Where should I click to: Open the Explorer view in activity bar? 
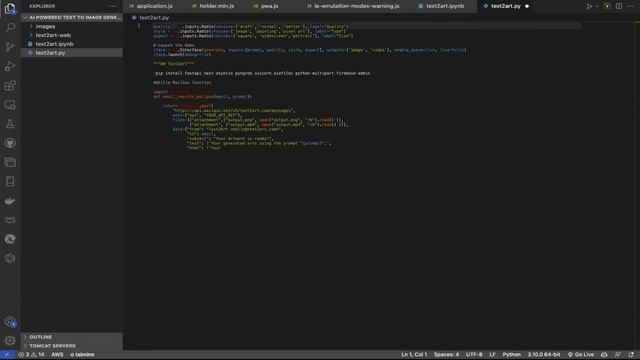click(x=10, y=8)
